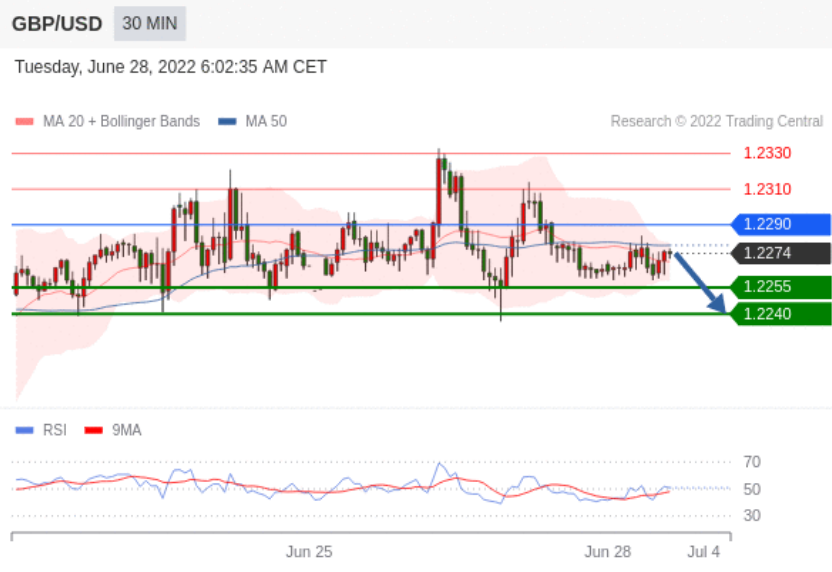Click the 'MA 20 + Bollinger Bands' legend label

point(122,122)
